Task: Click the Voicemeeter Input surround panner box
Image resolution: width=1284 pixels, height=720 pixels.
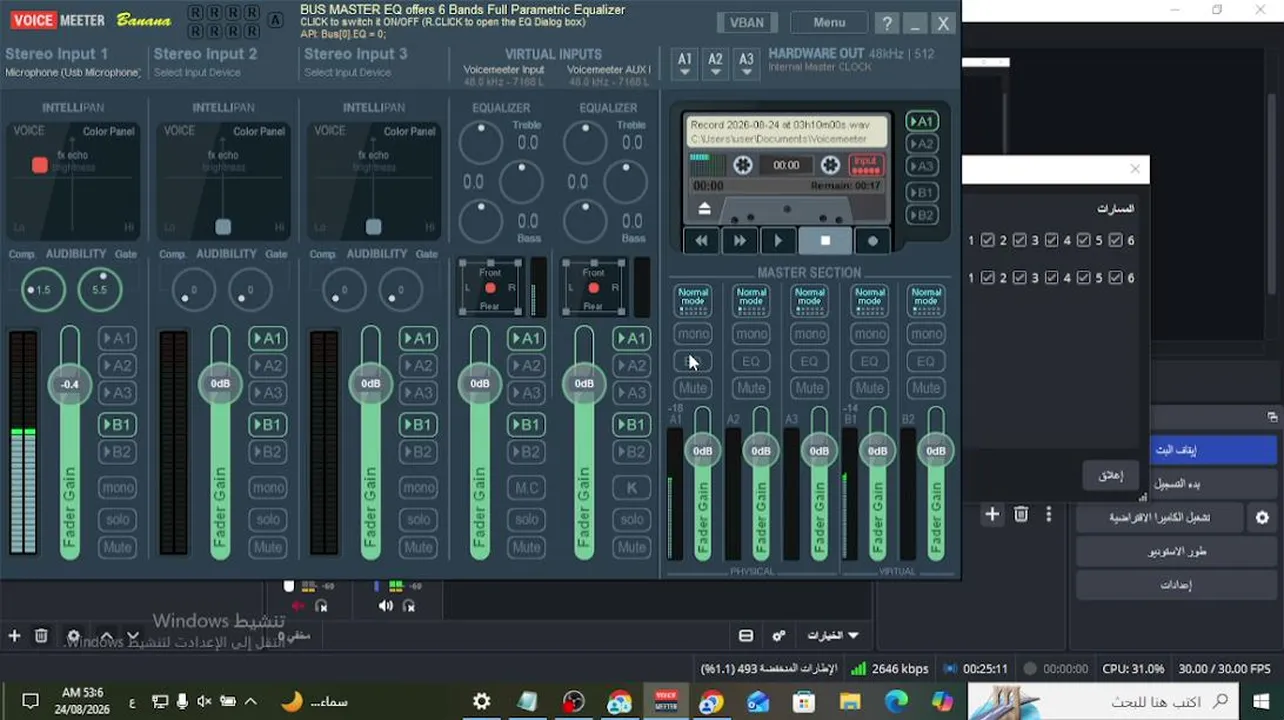Action: [490, 288]
